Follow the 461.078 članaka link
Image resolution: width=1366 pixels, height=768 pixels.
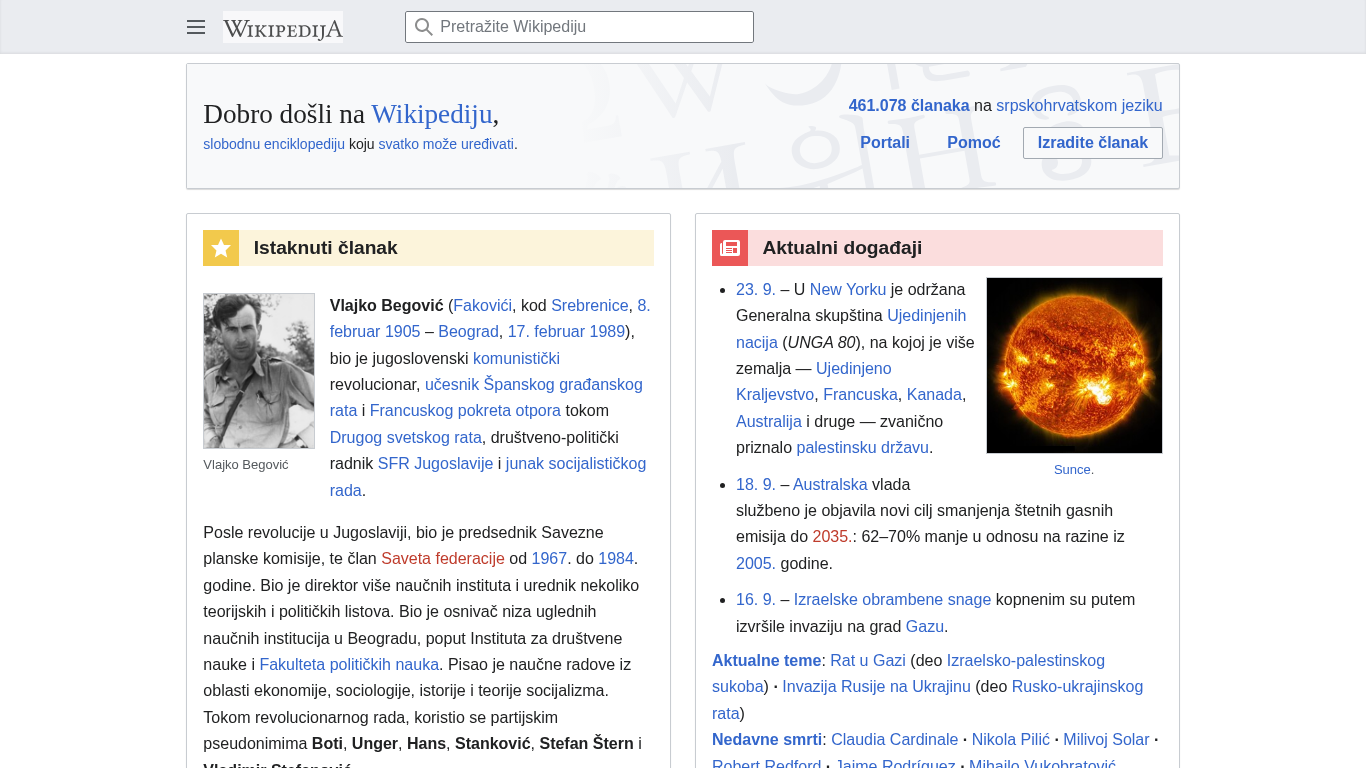point(908,106)
